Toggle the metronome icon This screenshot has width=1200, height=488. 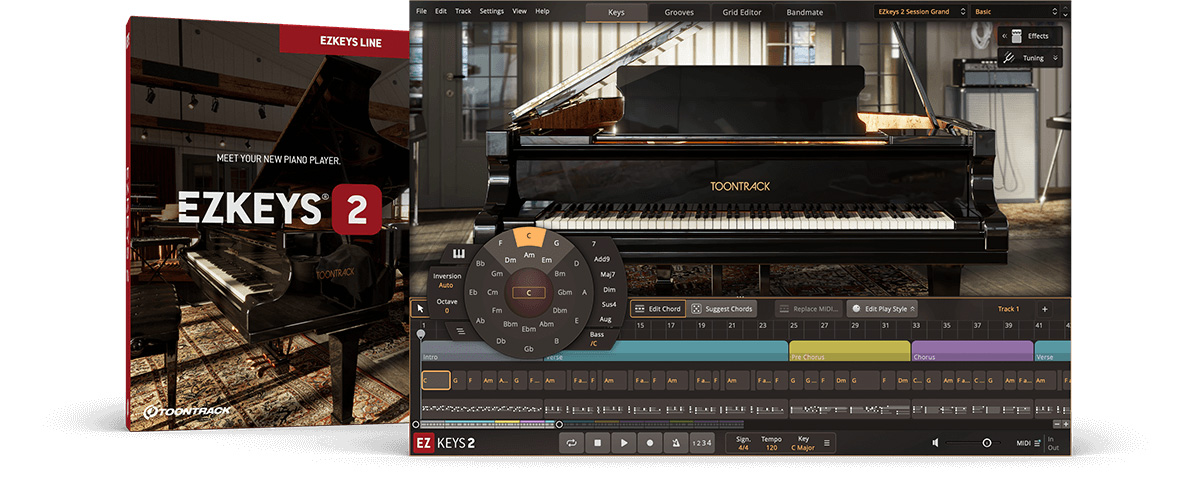point(676,442)
